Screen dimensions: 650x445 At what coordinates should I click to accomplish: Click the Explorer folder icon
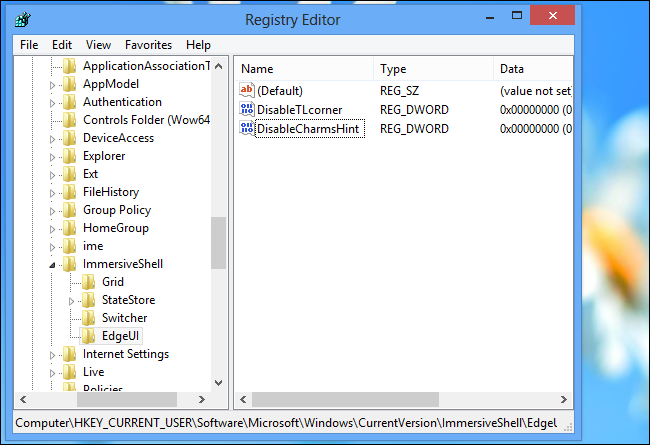click(x=70, y=156)
